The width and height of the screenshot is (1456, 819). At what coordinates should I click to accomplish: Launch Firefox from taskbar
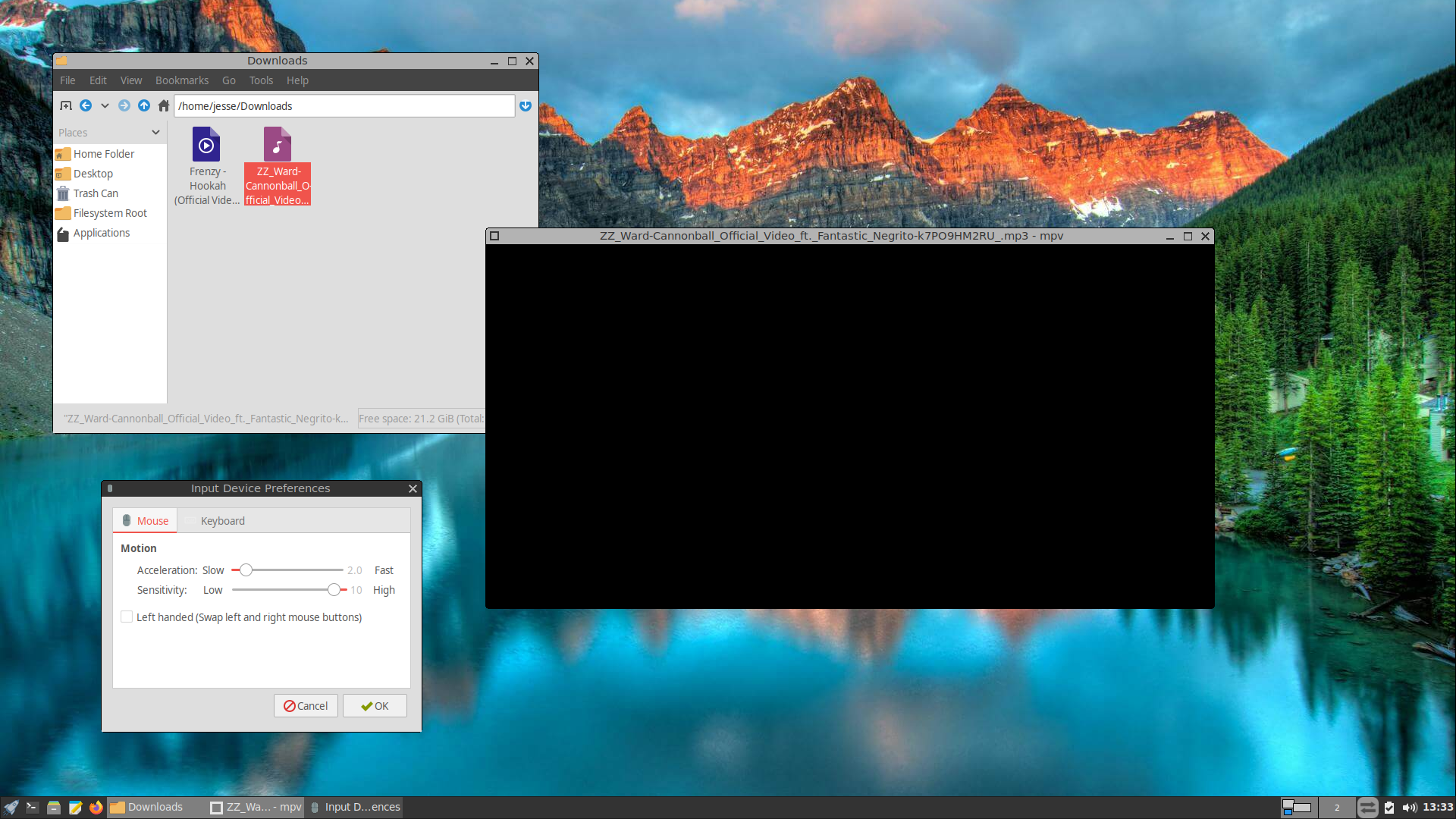point(96,808)
